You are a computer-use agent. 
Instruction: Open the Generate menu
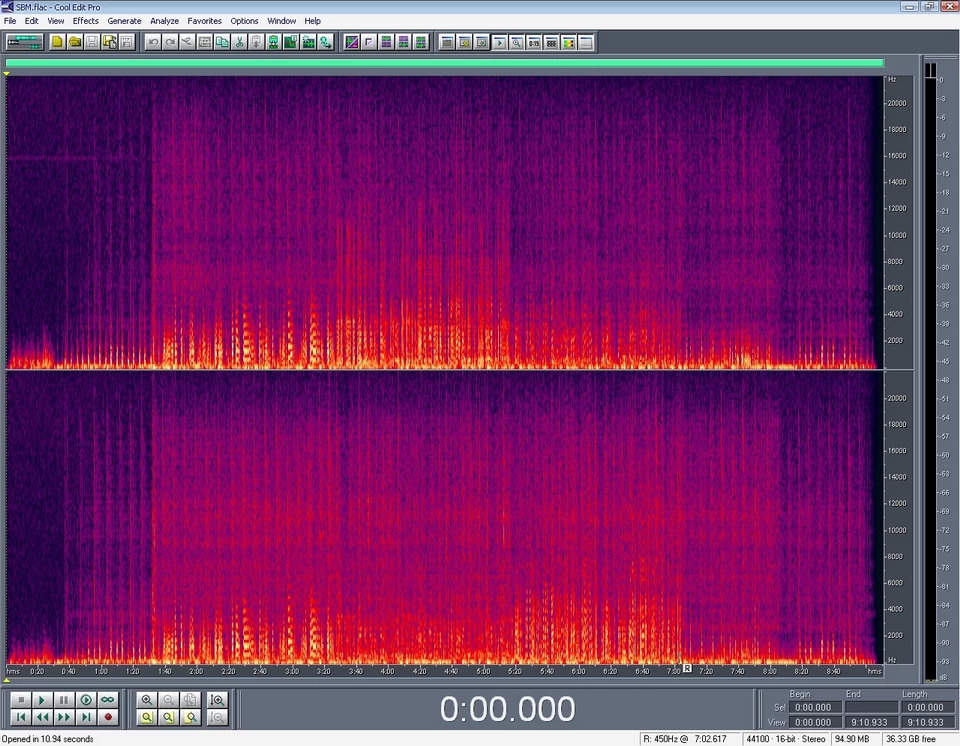124,20
